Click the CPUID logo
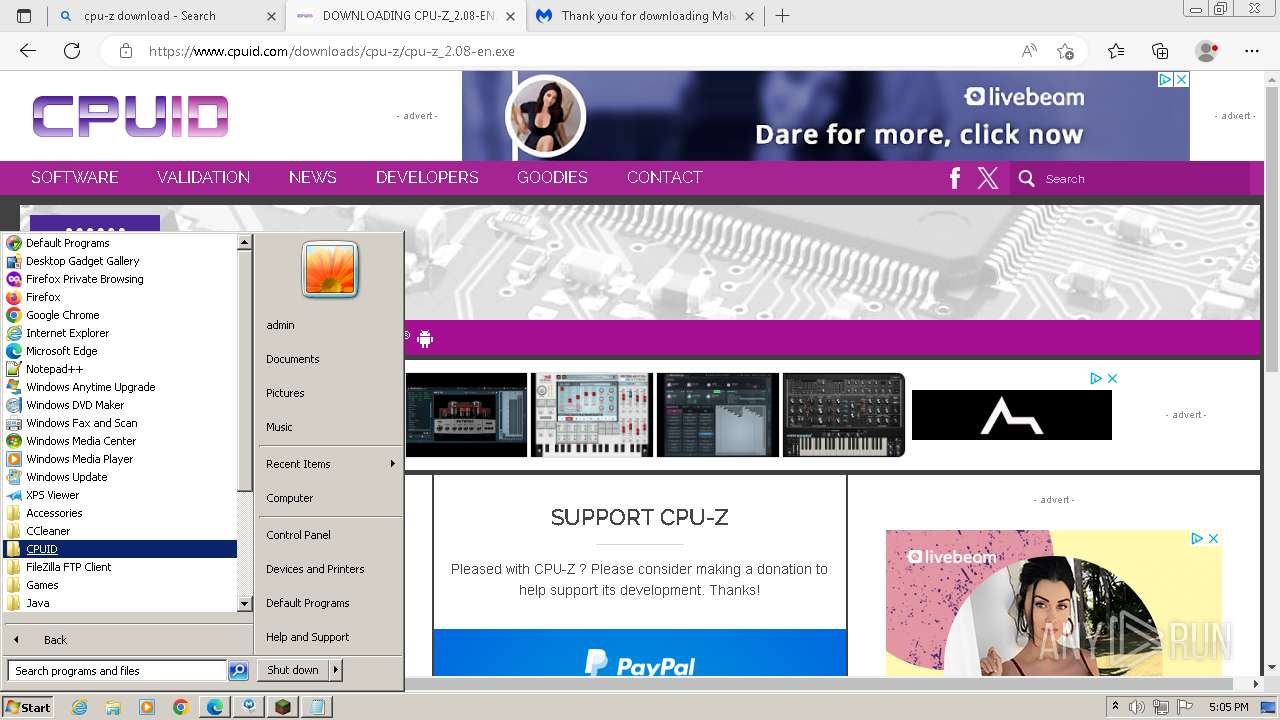The image size is (1280, 720). tap(131, 116)
